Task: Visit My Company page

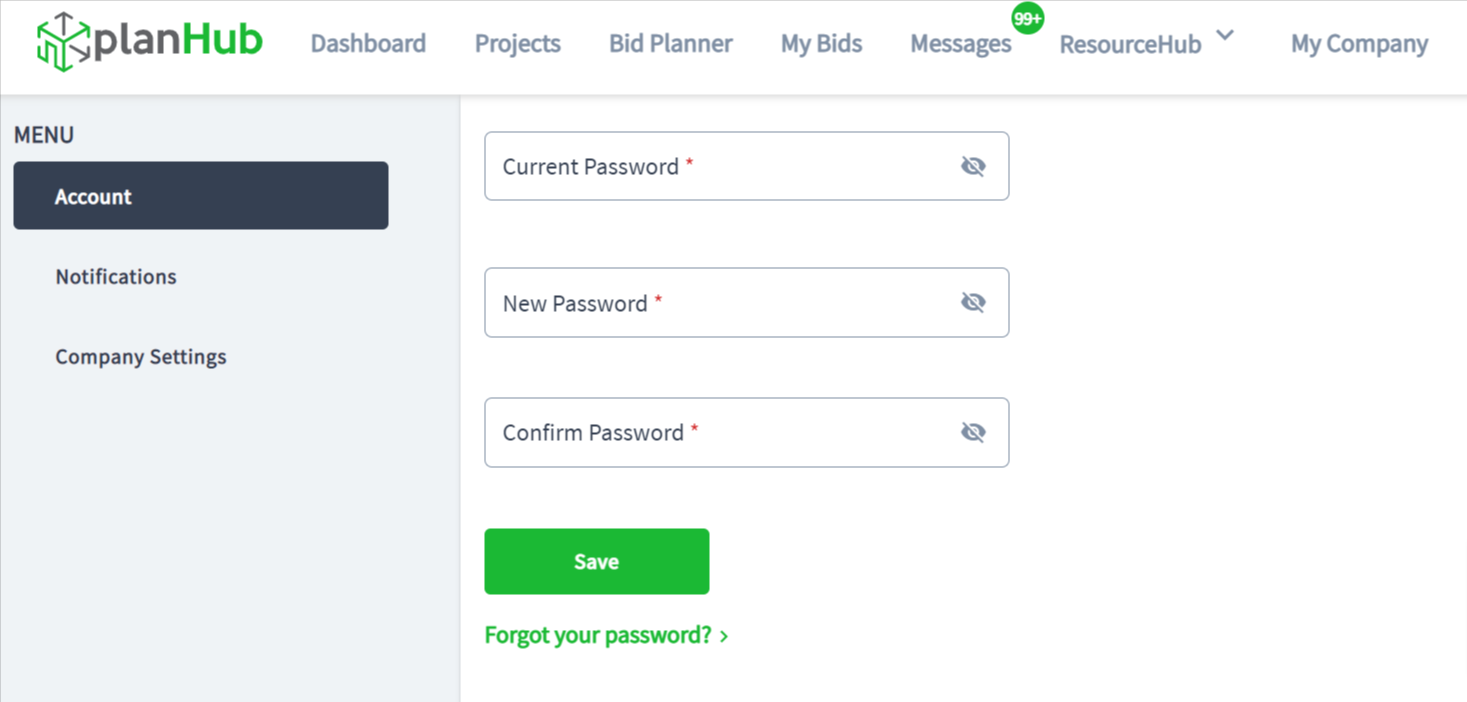Action: [1358, 43]
